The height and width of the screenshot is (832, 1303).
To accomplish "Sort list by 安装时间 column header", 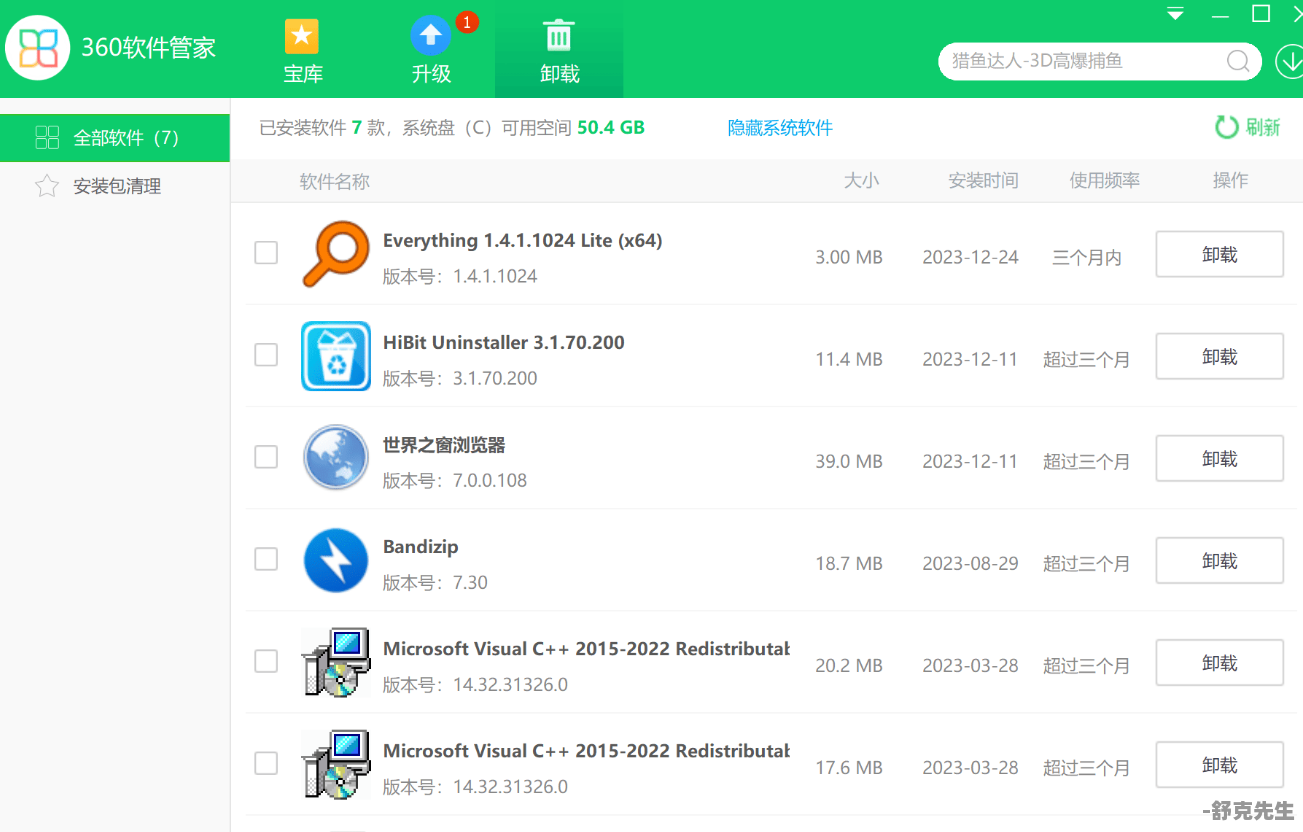I will 983,181.
